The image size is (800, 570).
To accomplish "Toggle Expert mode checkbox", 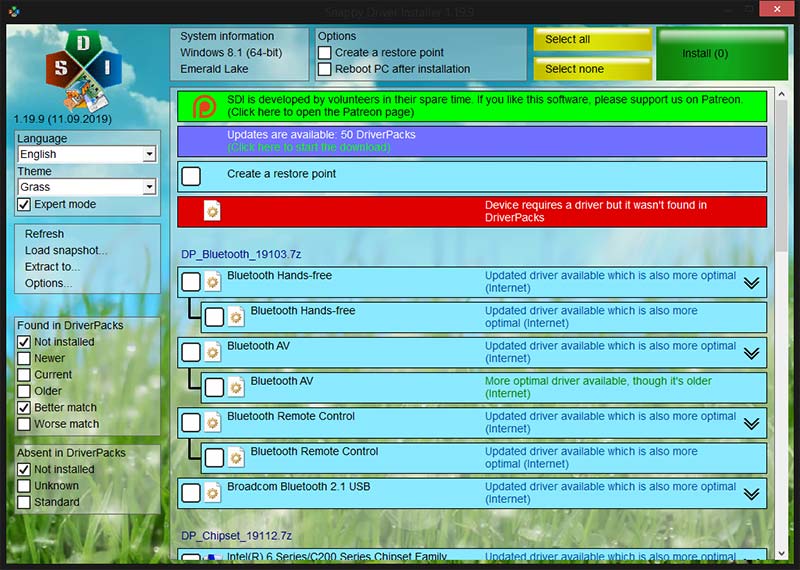I will pos(24,205).
